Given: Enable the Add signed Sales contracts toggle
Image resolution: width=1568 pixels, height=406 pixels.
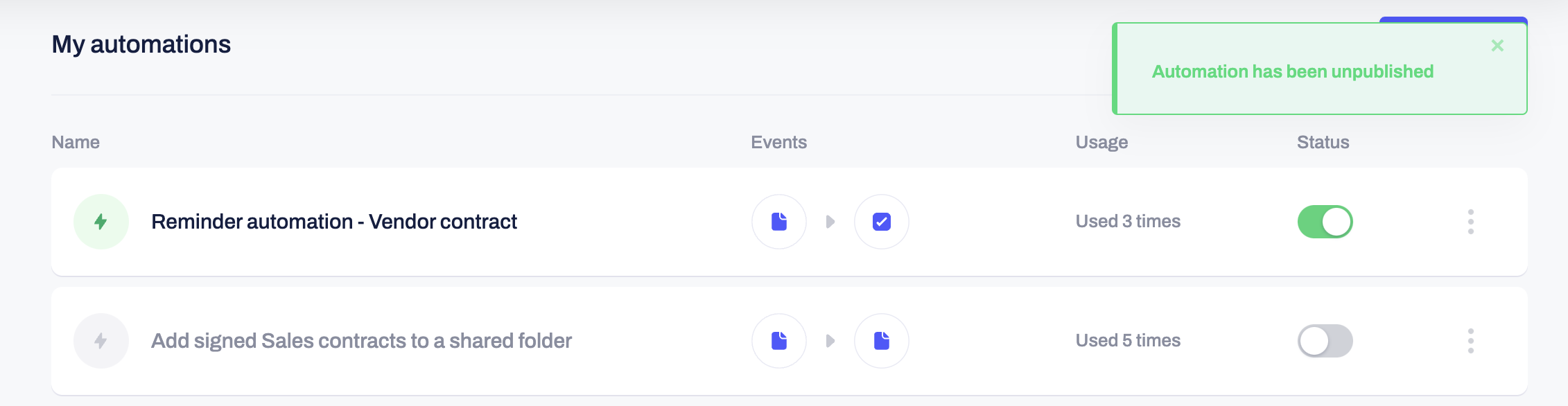Looking at the screenshot, I should point(1325,341).
